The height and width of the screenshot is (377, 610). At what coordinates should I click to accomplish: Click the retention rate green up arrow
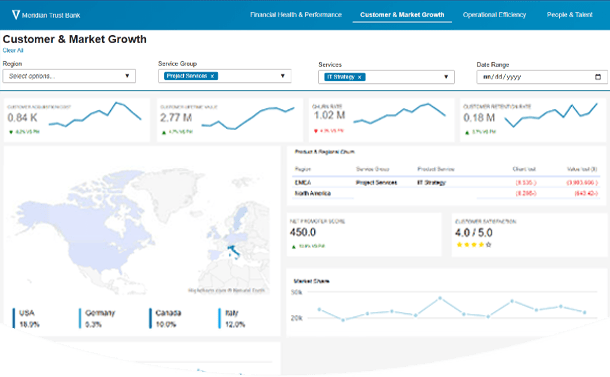(467, 132)
